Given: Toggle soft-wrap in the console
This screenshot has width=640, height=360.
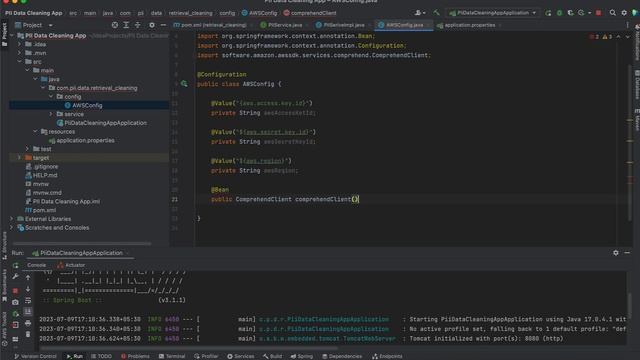Looking at the screenshot, I should (x=28, y=301).
